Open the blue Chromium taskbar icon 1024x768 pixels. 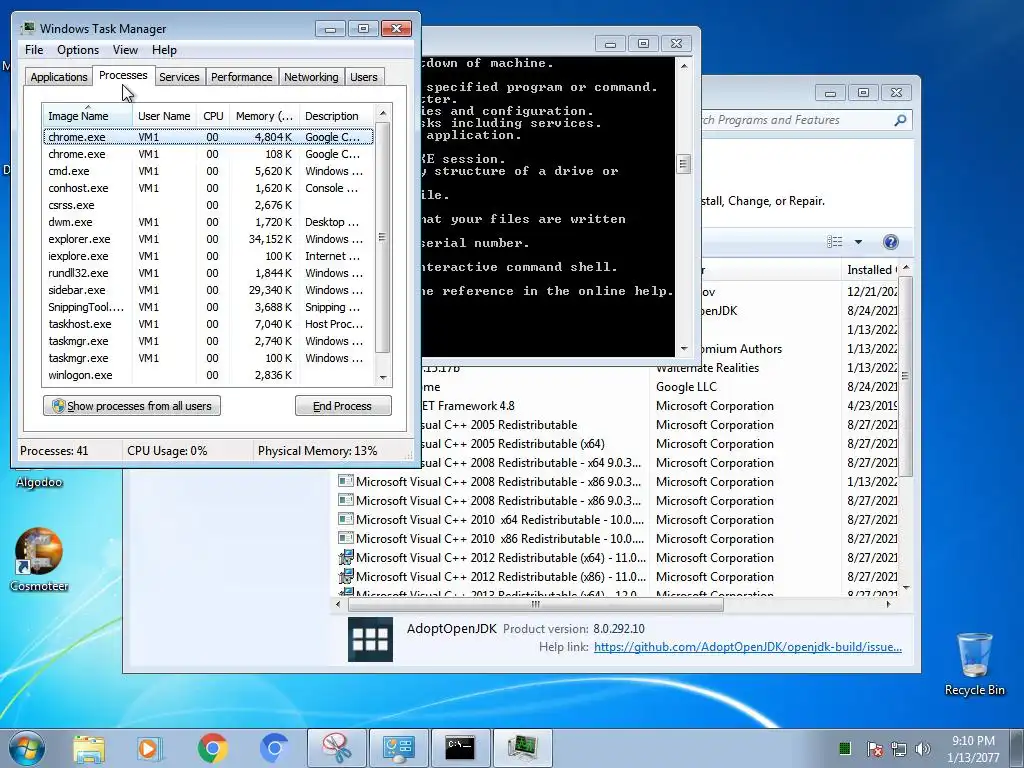coord(274,748)
